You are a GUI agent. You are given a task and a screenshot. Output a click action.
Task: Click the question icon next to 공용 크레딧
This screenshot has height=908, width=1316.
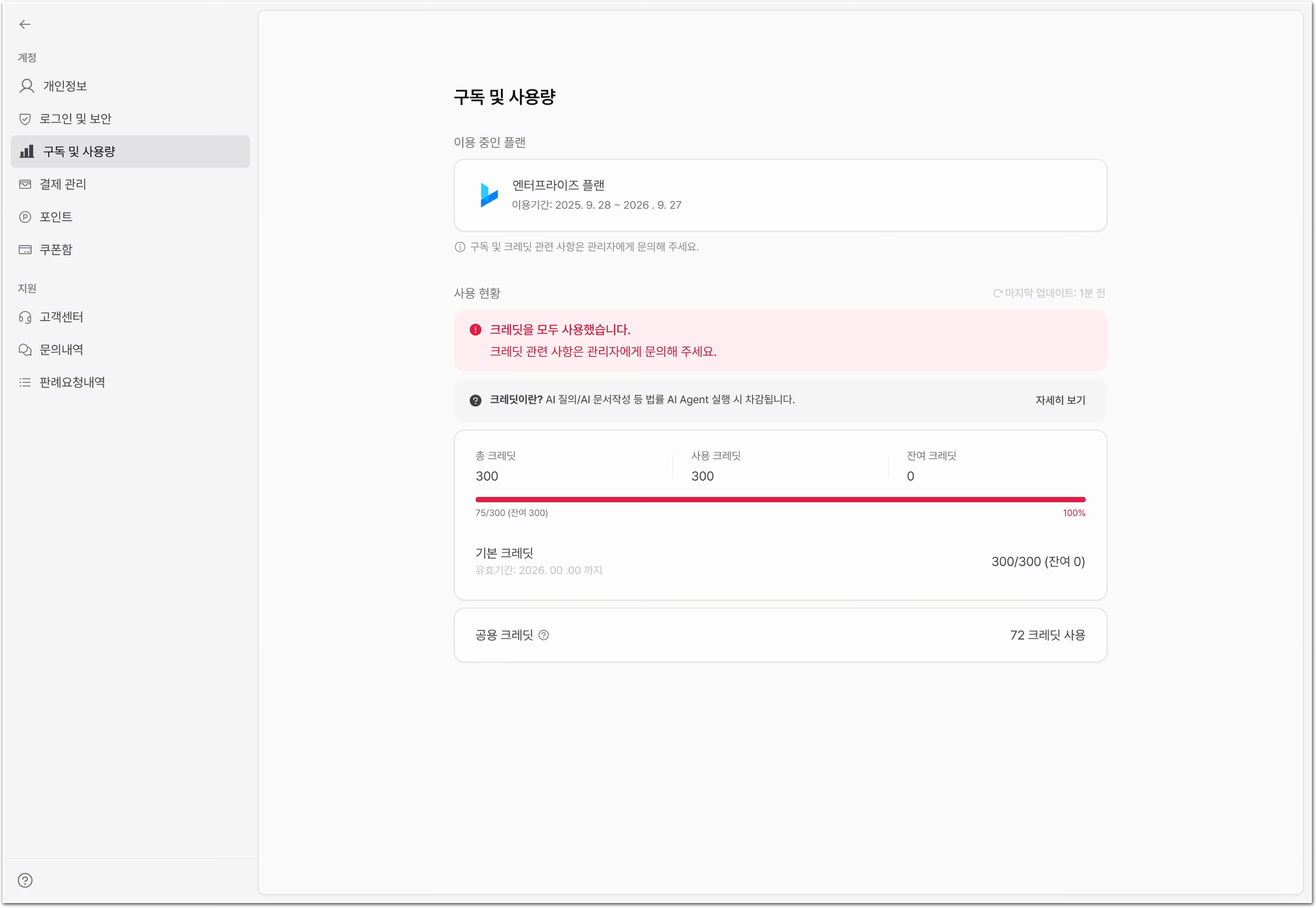pyautogui.click(x=544, y=635)
